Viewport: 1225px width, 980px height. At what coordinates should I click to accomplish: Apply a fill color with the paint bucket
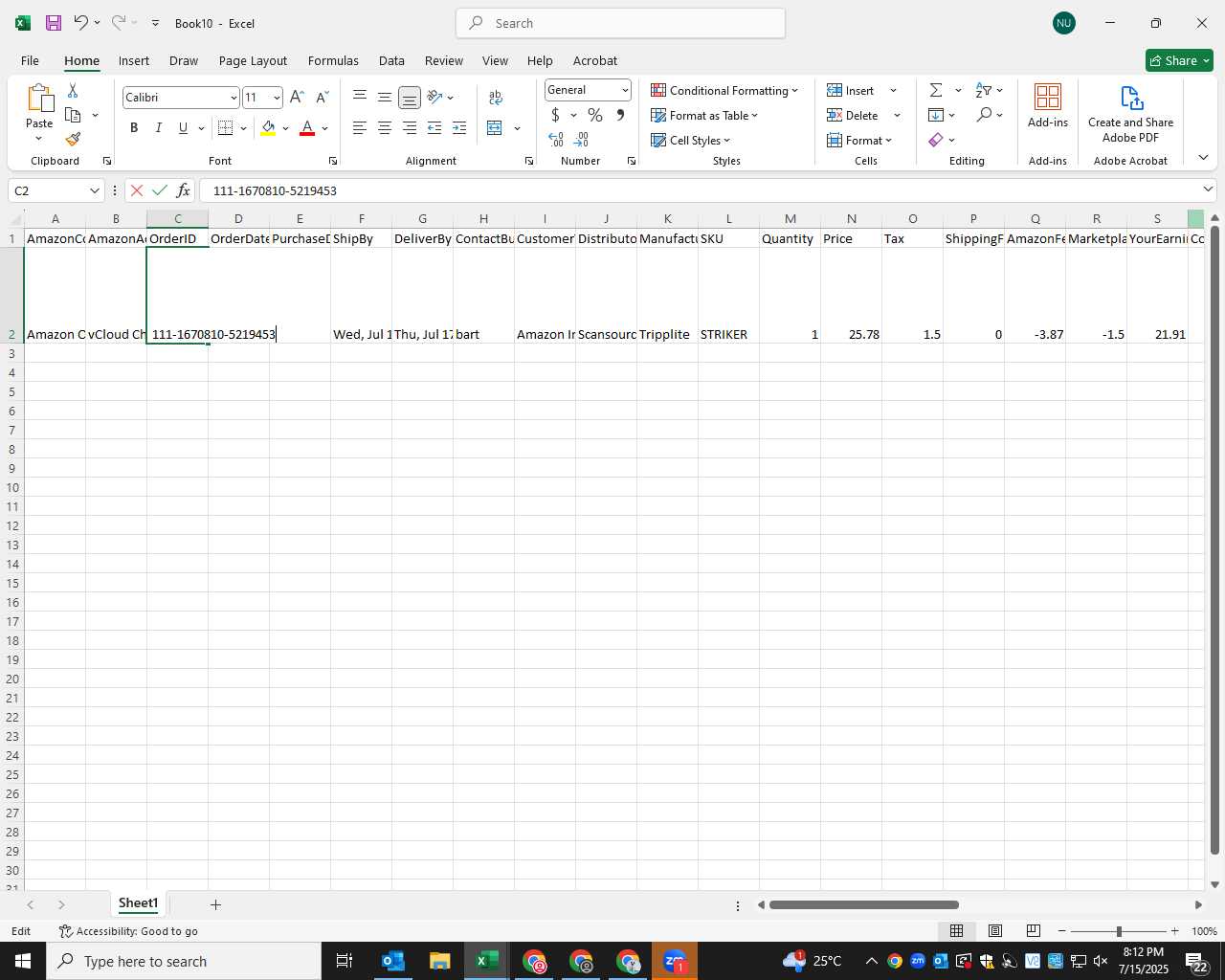click(268, 127)
